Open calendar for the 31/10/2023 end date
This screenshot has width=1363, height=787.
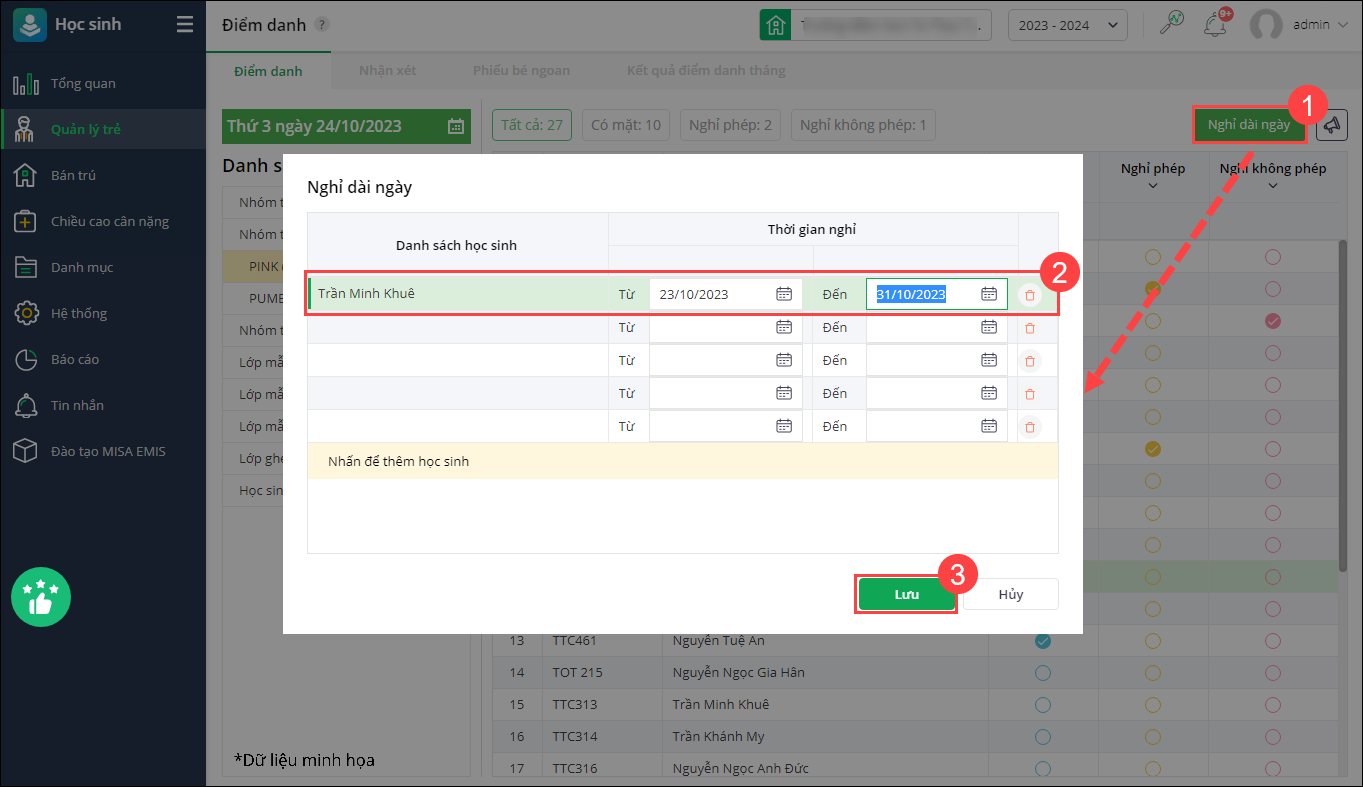click(x=989, y=294)
